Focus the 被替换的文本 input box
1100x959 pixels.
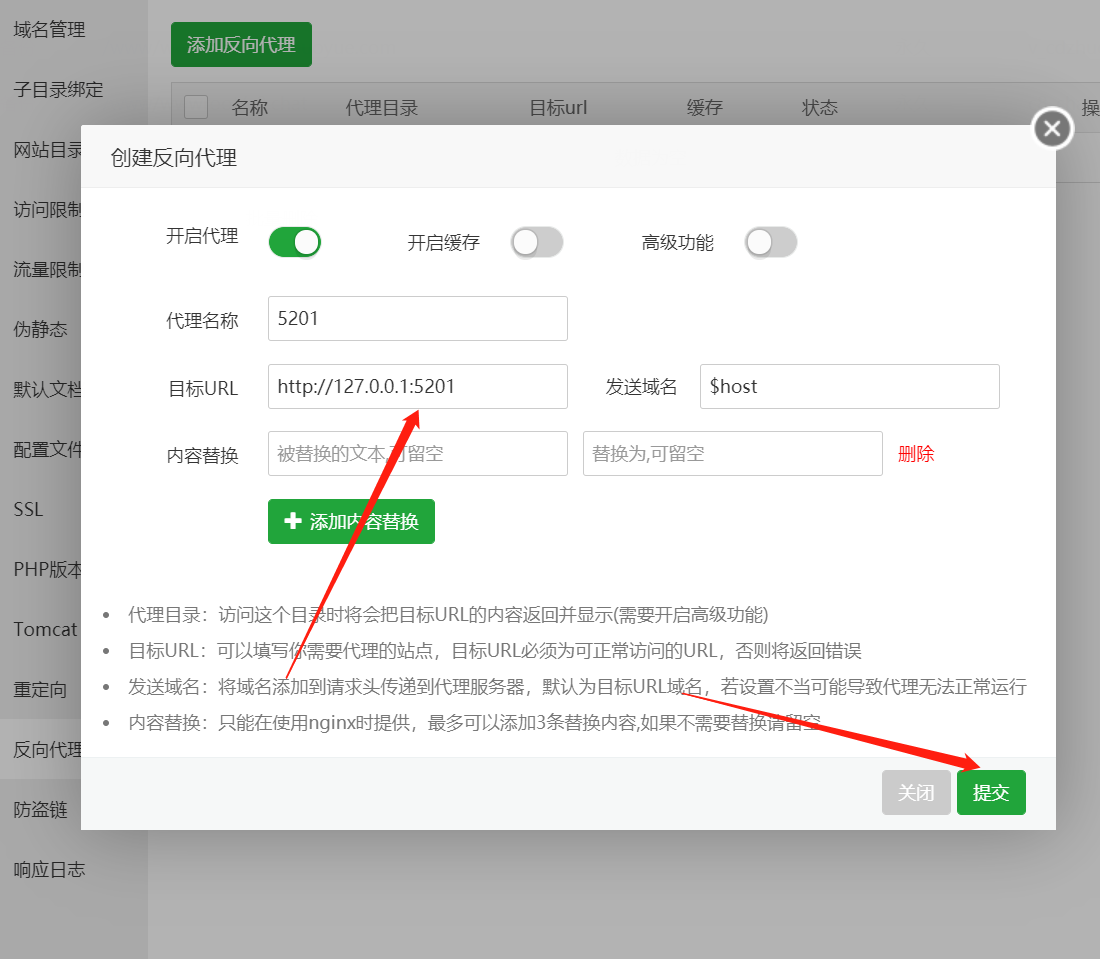tap(417, 454)
